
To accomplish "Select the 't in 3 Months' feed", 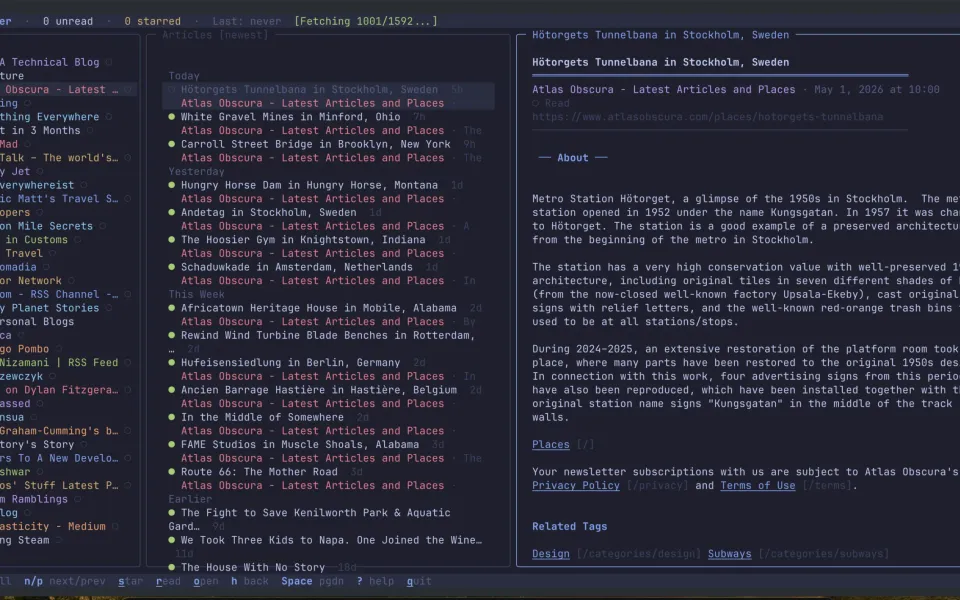I will [x=40, y=130].
